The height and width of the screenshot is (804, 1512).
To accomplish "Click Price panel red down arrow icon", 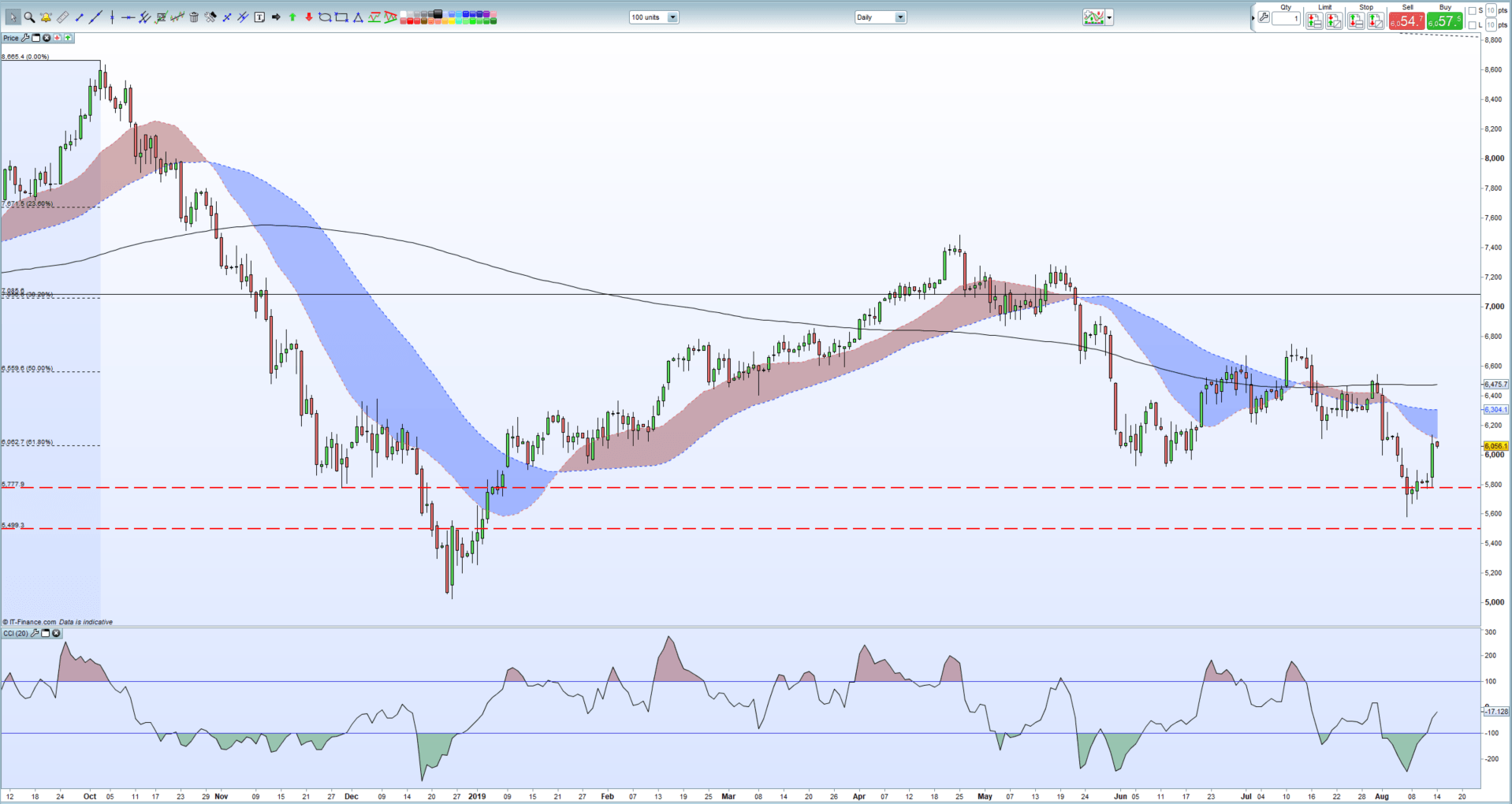I will [x=58, y=38].
